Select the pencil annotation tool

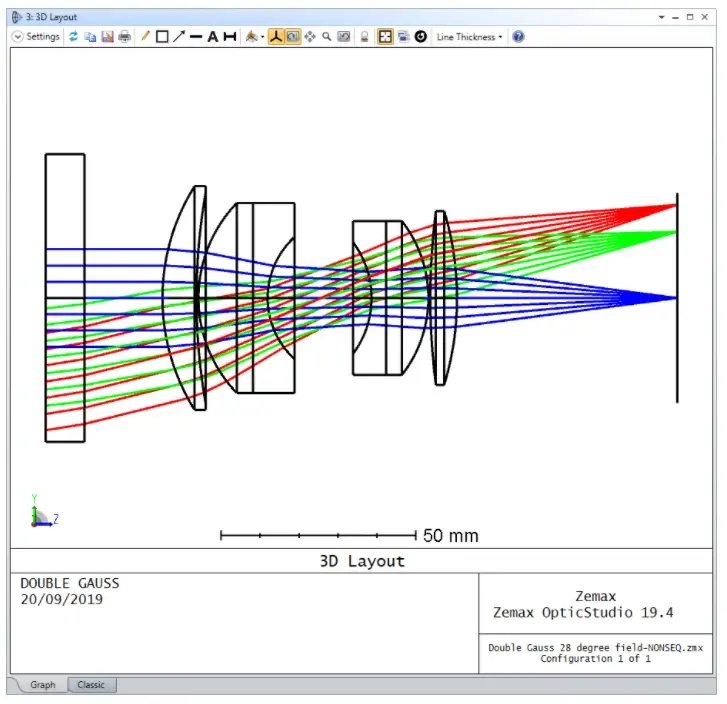coord(145,36)
